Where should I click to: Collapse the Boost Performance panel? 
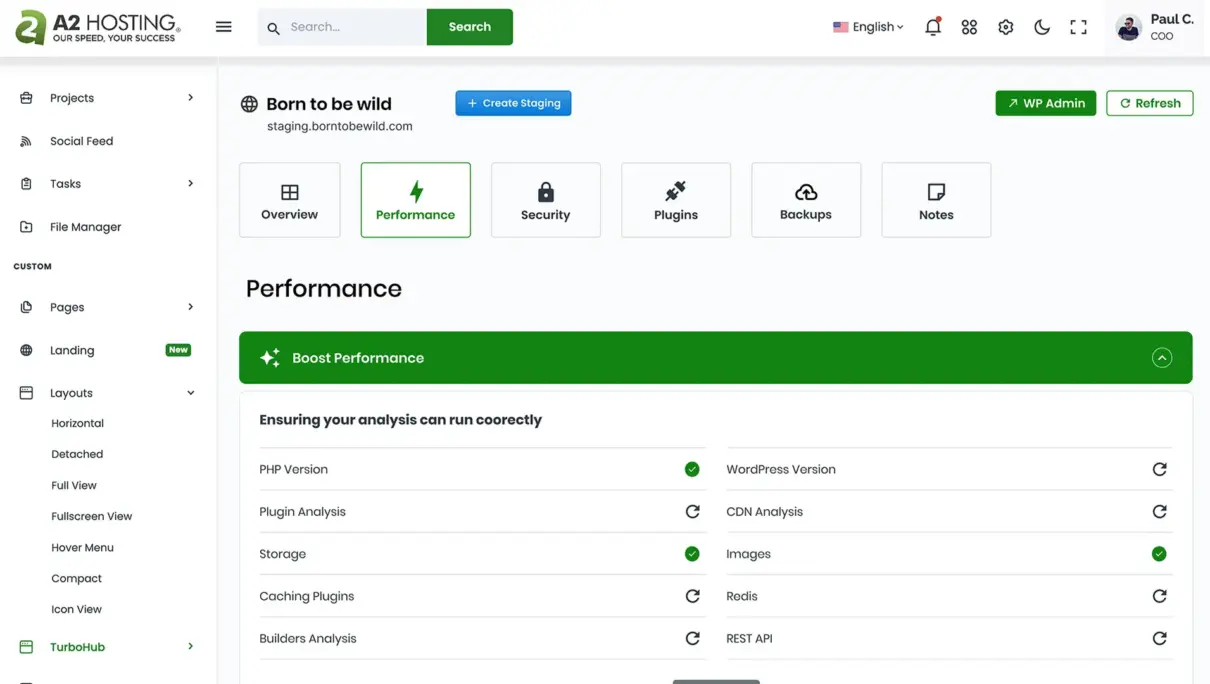pyautogui.click(x=1161, y=358)
